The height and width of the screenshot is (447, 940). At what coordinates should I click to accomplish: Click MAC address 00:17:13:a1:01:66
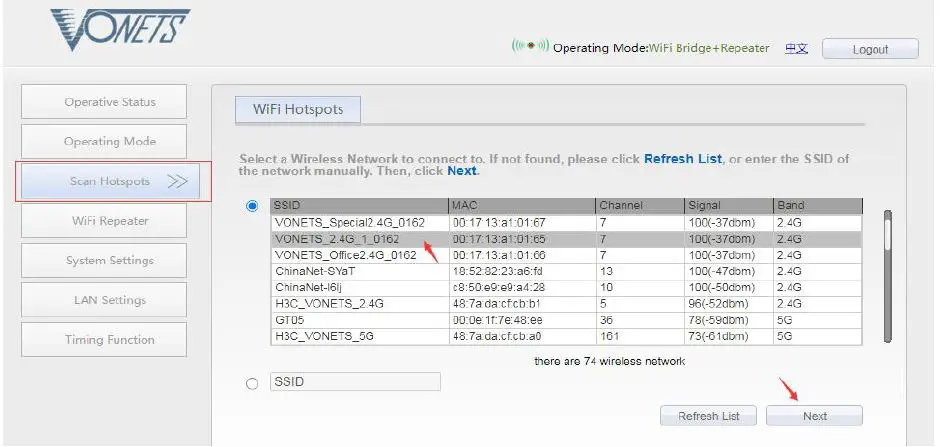(499, 255)
